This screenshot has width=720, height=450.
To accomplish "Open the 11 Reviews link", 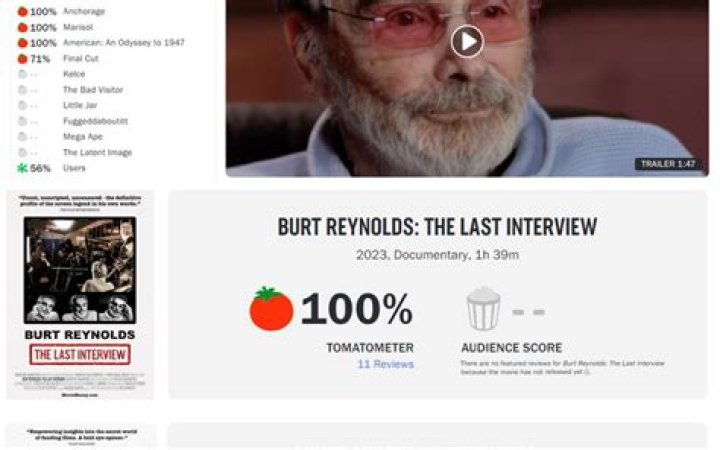I will tap(385, 364).
